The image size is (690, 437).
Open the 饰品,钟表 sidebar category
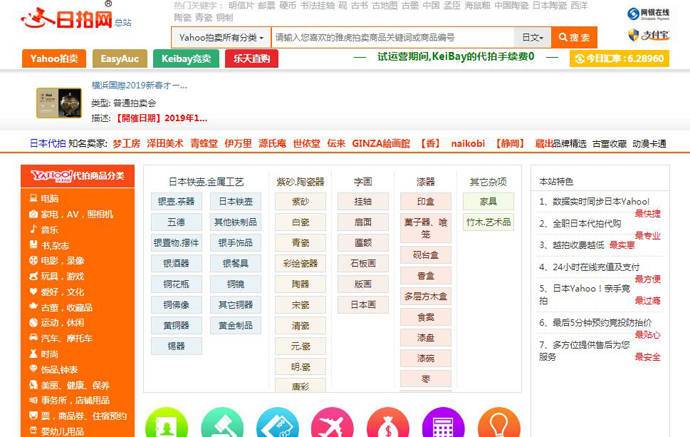[x=53, y=369]
